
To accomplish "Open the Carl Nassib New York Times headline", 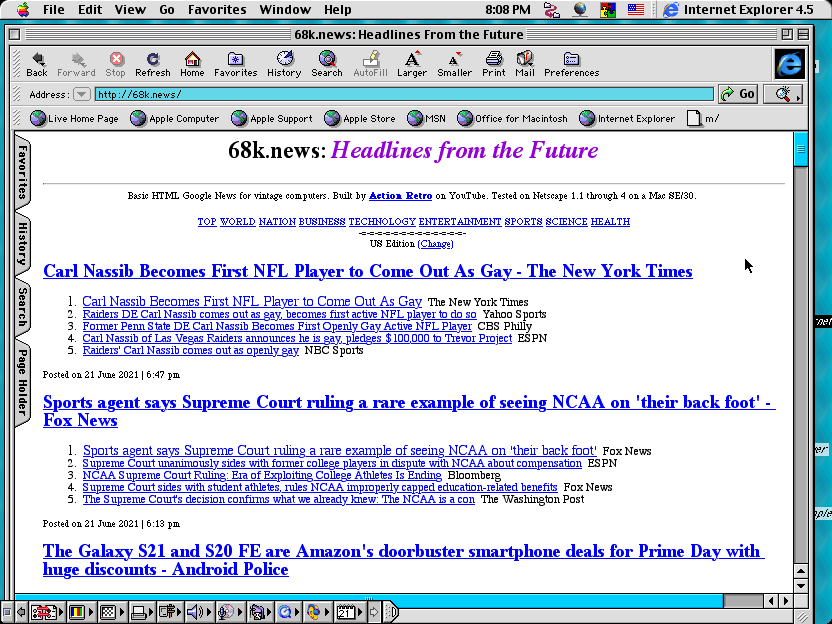I will pos(368,271).
